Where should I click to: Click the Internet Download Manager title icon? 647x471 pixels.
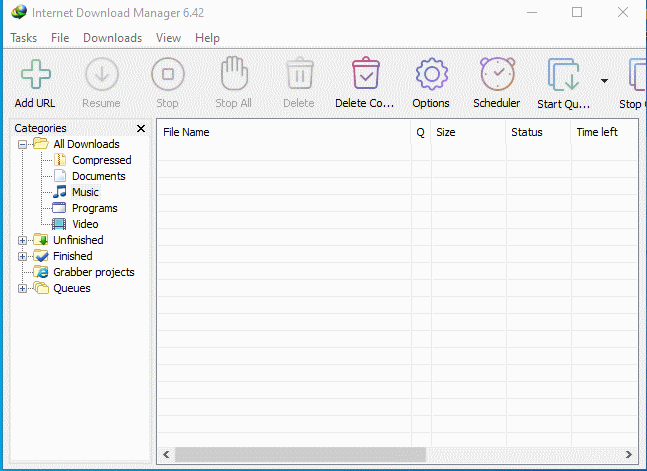click(x=19, y=12)
